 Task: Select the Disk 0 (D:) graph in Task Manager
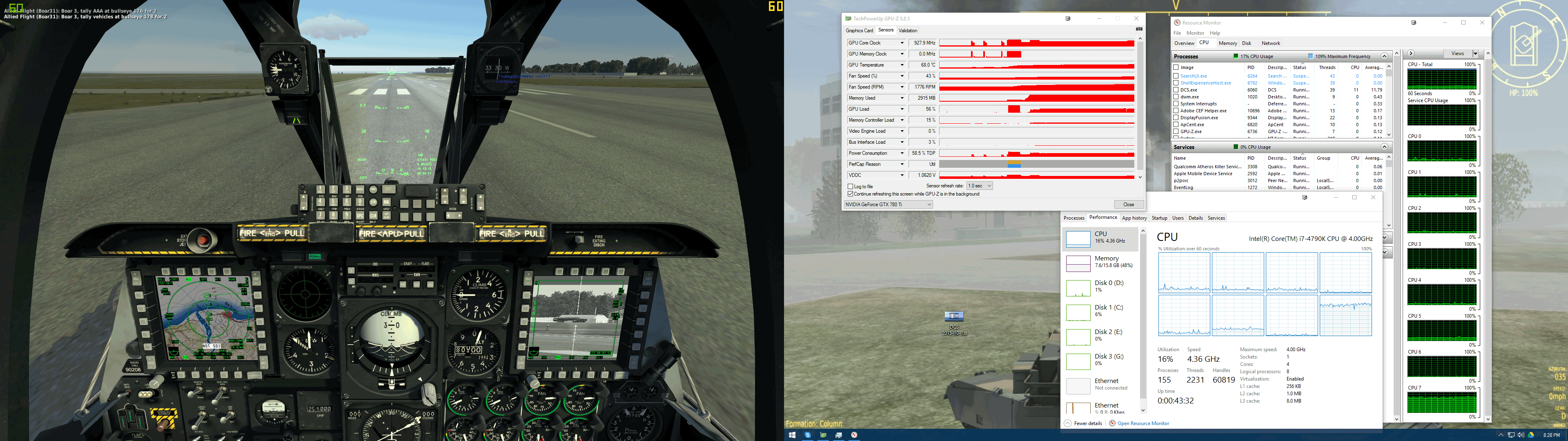point(1078,288)
